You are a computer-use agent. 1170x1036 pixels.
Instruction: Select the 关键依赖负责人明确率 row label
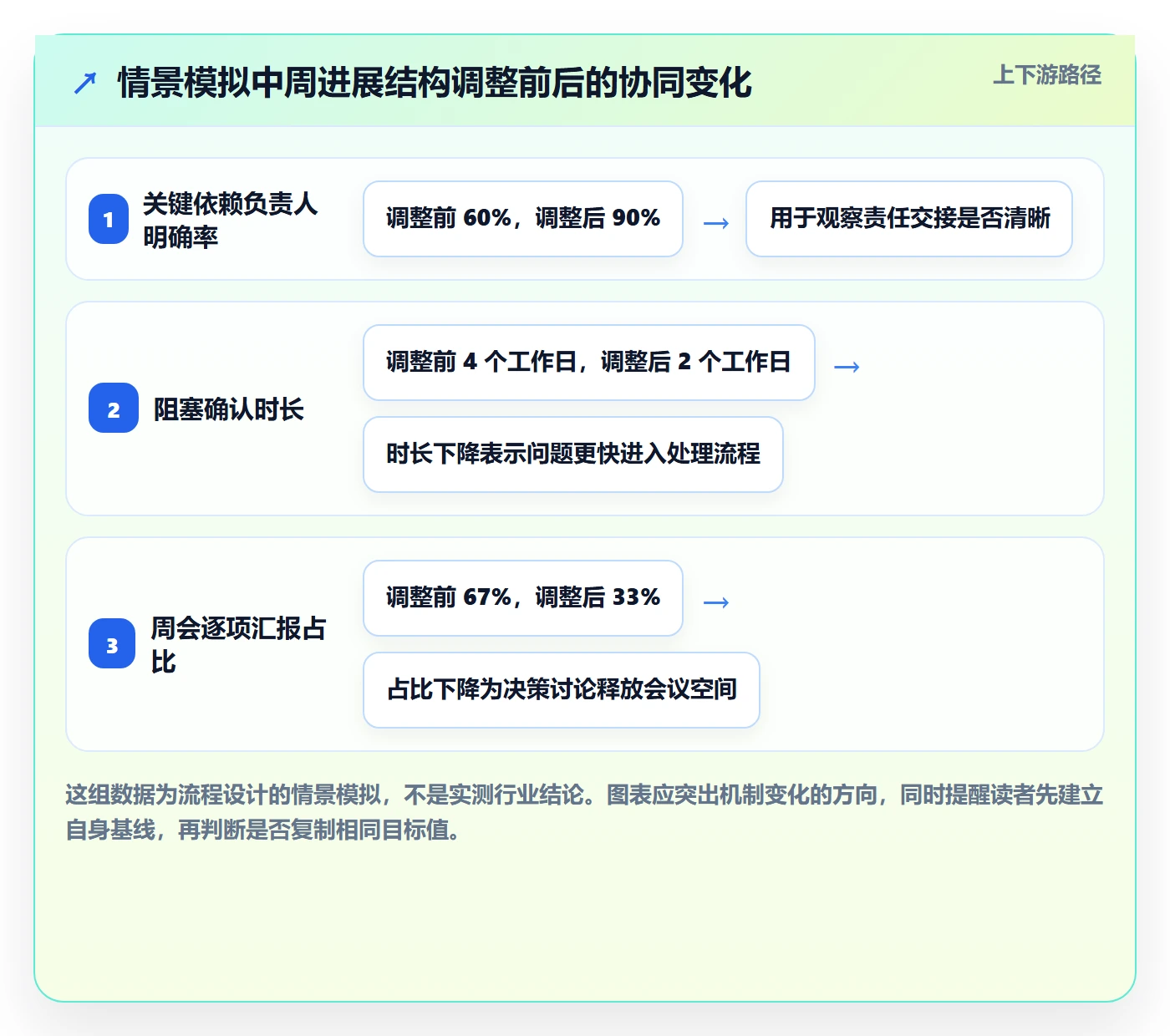click(230, 220)
